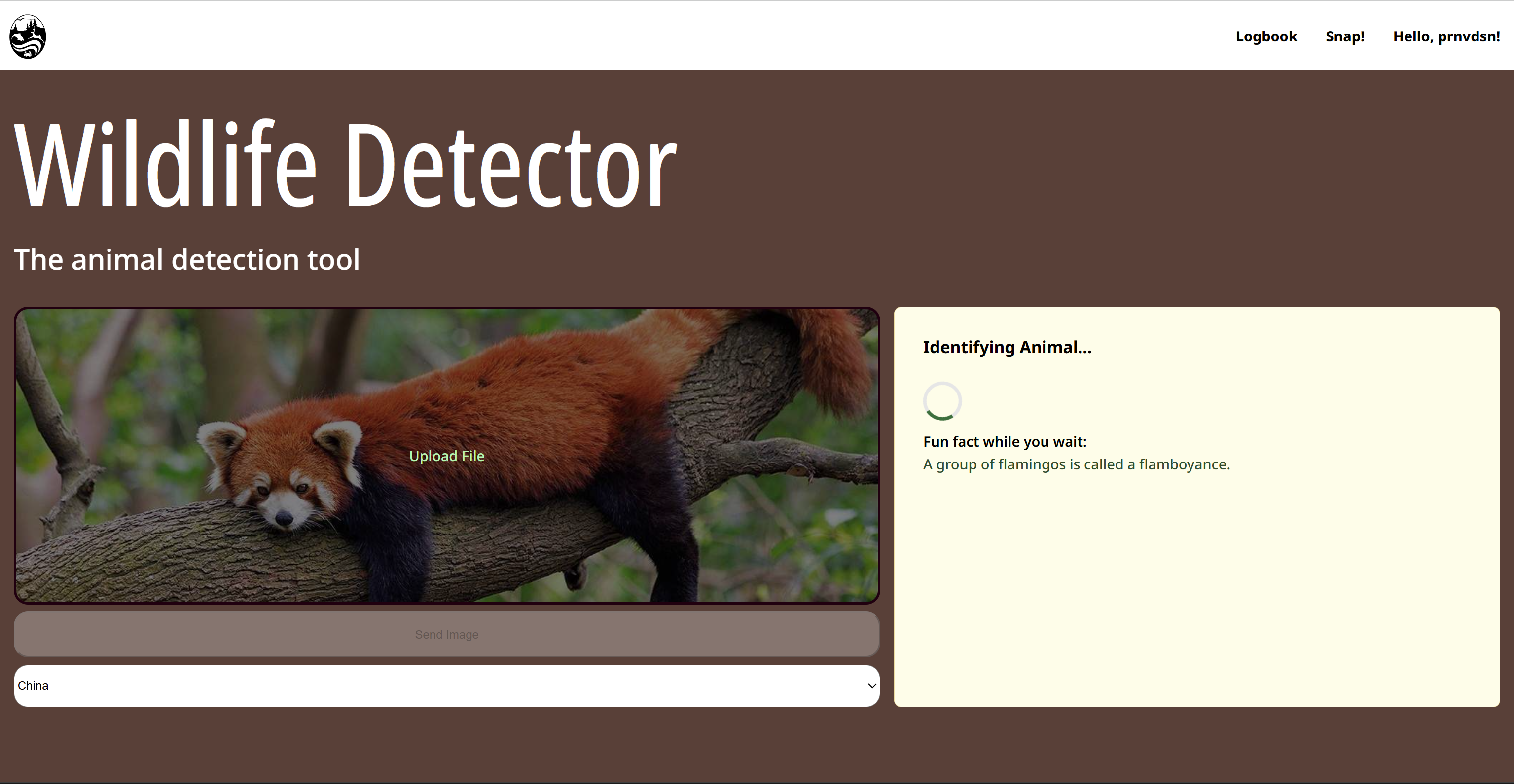Open the China country dropdown
The width and height of the screenshot is (1514, 784).
446,686
